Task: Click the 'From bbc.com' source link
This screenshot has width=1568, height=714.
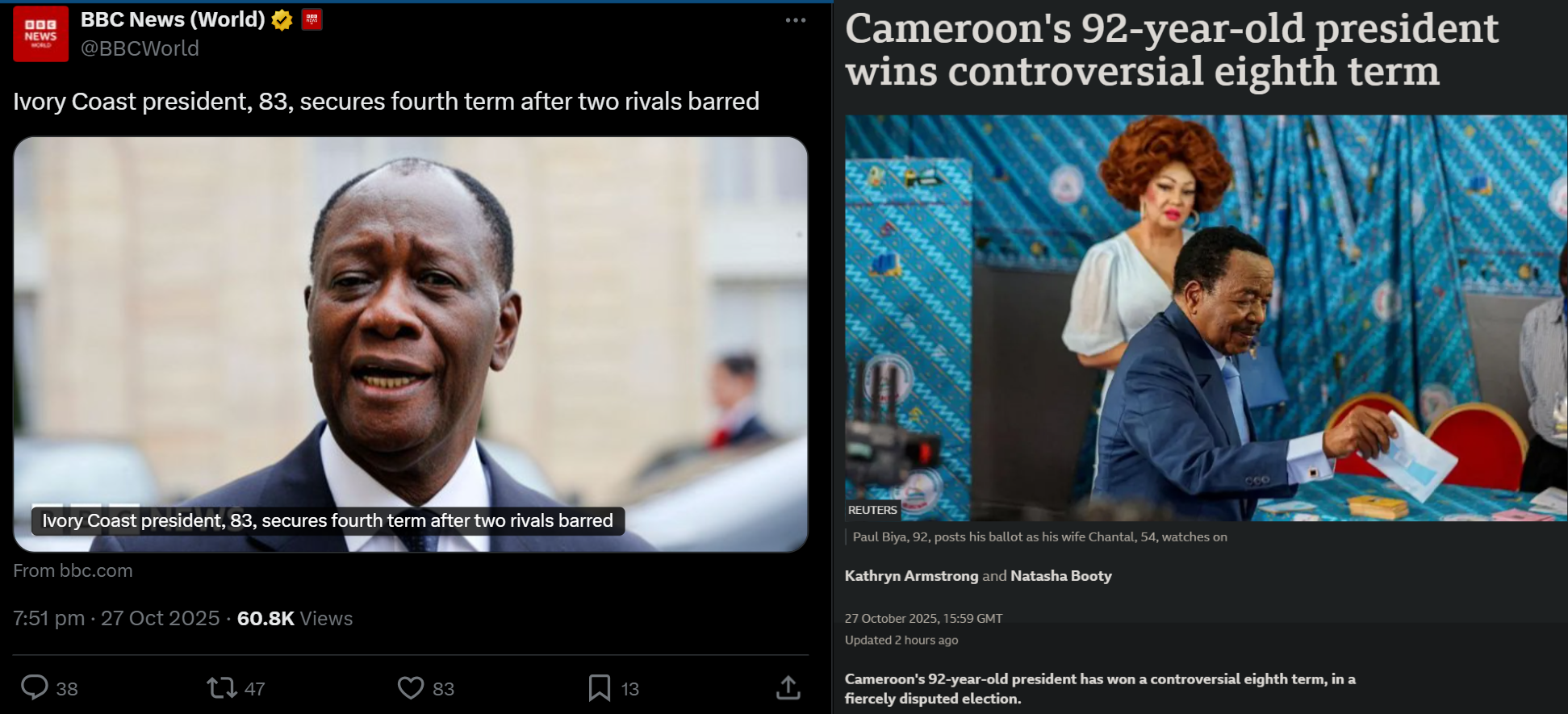Action: click(73, 570)
